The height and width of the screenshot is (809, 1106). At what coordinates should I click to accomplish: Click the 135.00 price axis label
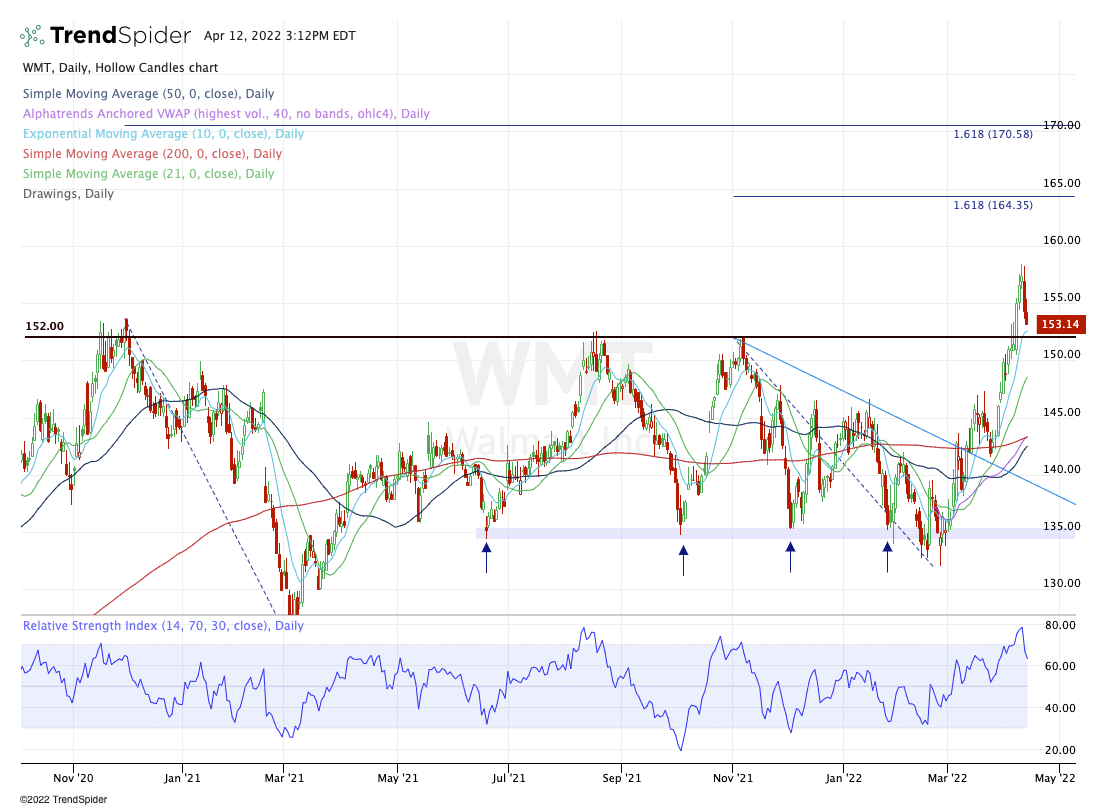[x=1062, y=526]
